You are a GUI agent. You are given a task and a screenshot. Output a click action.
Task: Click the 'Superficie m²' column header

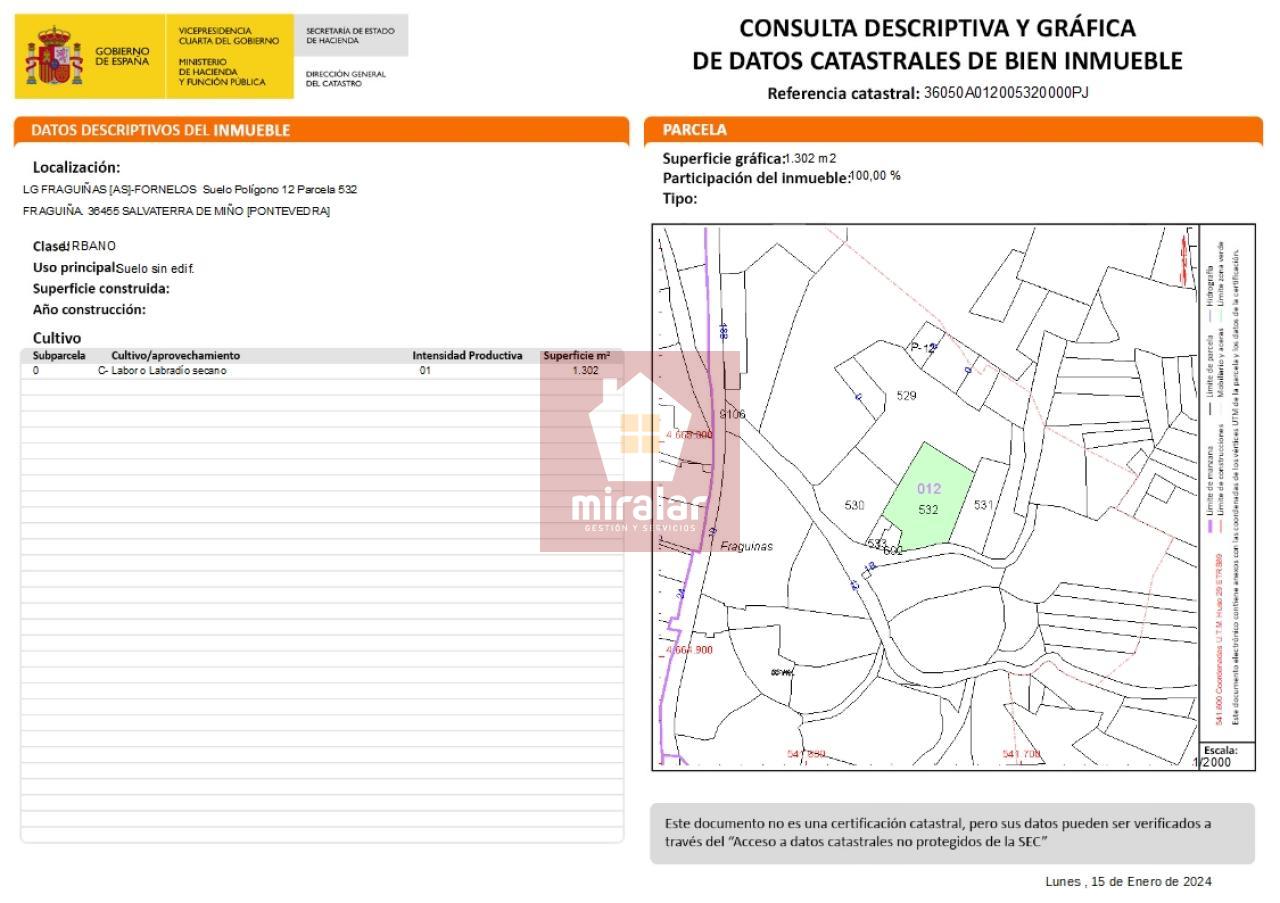[577, 355]
